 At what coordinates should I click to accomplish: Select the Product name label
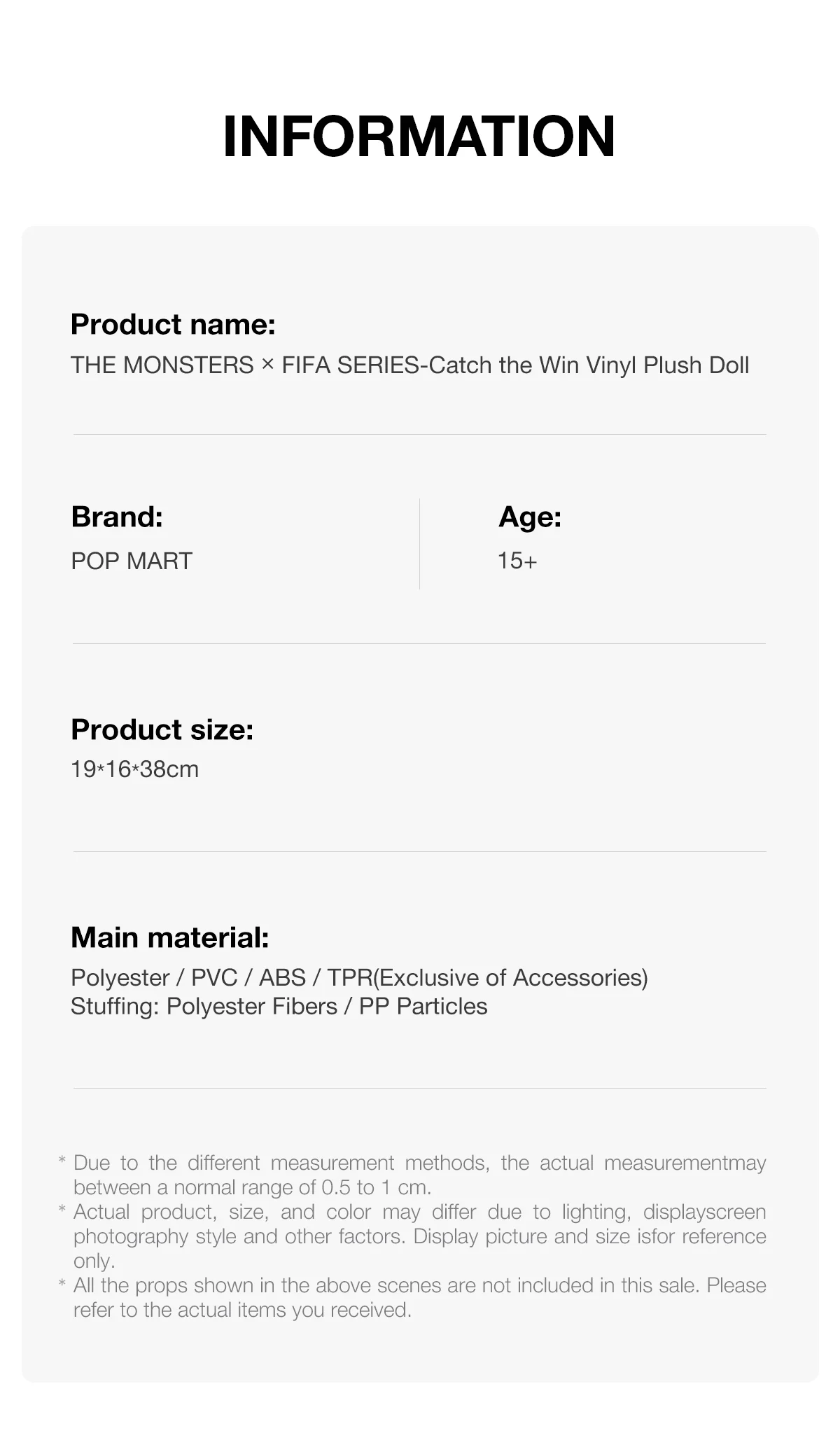point(173,325)
